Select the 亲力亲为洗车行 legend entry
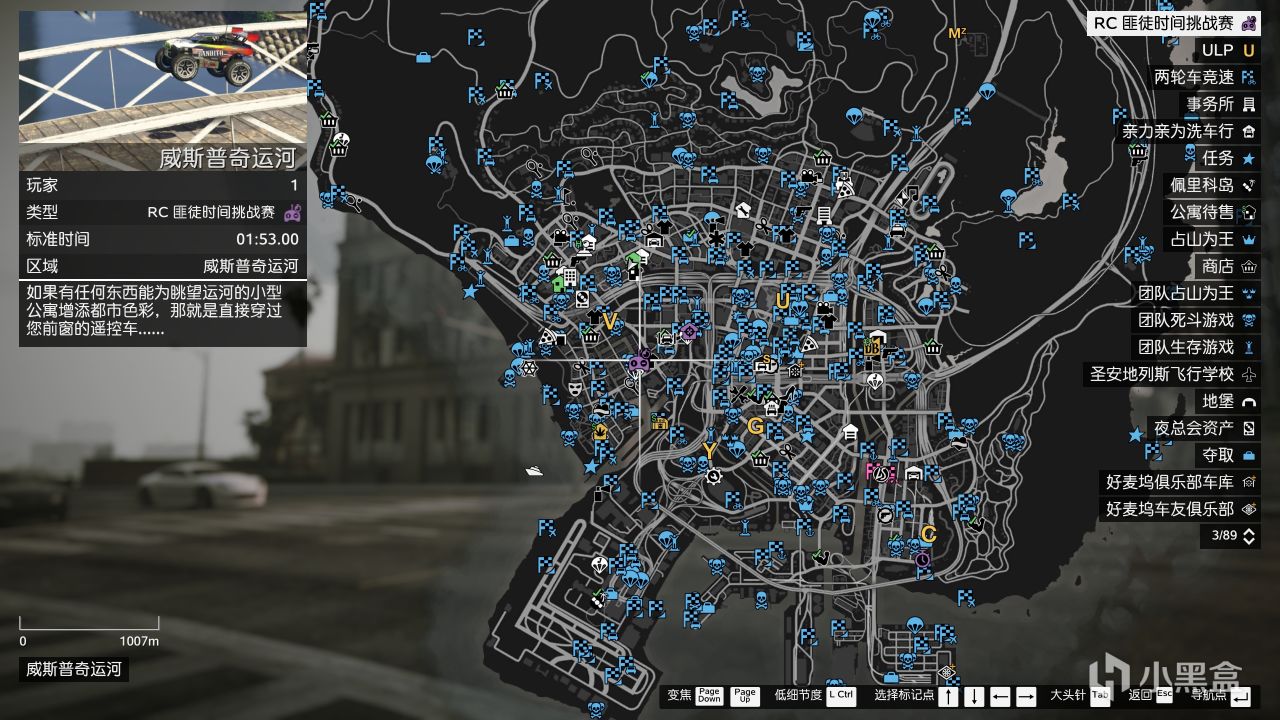 coord(1188,131)
